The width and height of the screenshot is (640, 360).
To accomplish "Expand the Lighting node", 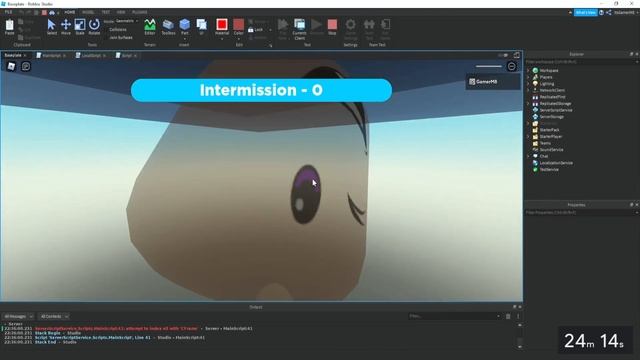I will pyautogui.click(x=528, y=84).
